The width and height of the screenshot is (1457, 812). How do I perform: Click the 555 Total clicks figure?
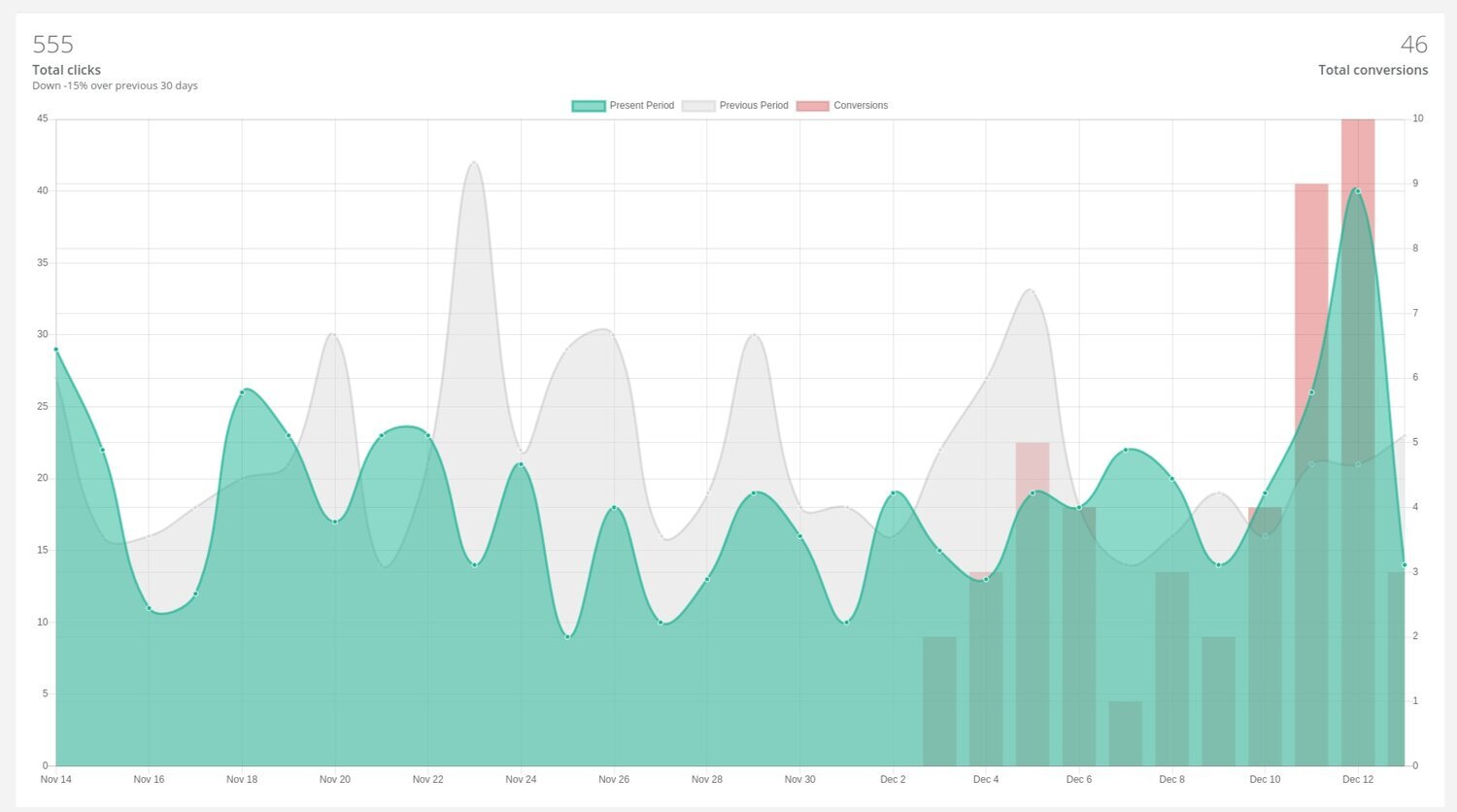pos(52,45)
